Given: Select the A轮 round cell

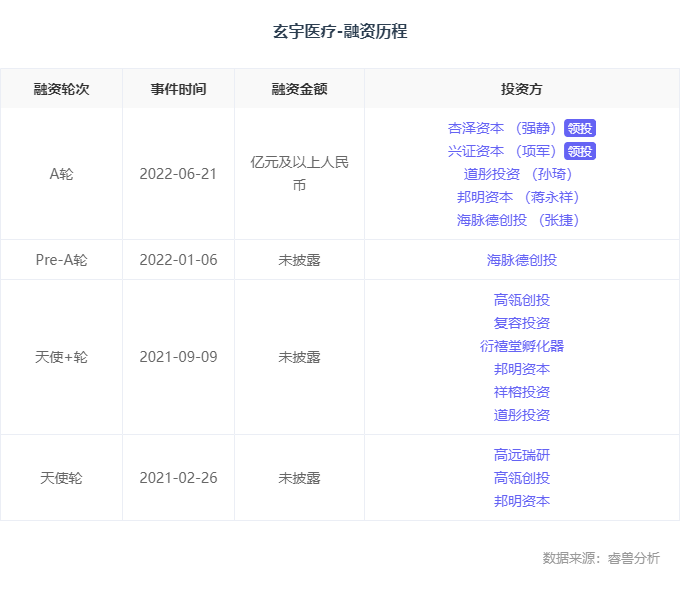Looking at the screenshot, I should pyautogui.click(x=62, y=174).
